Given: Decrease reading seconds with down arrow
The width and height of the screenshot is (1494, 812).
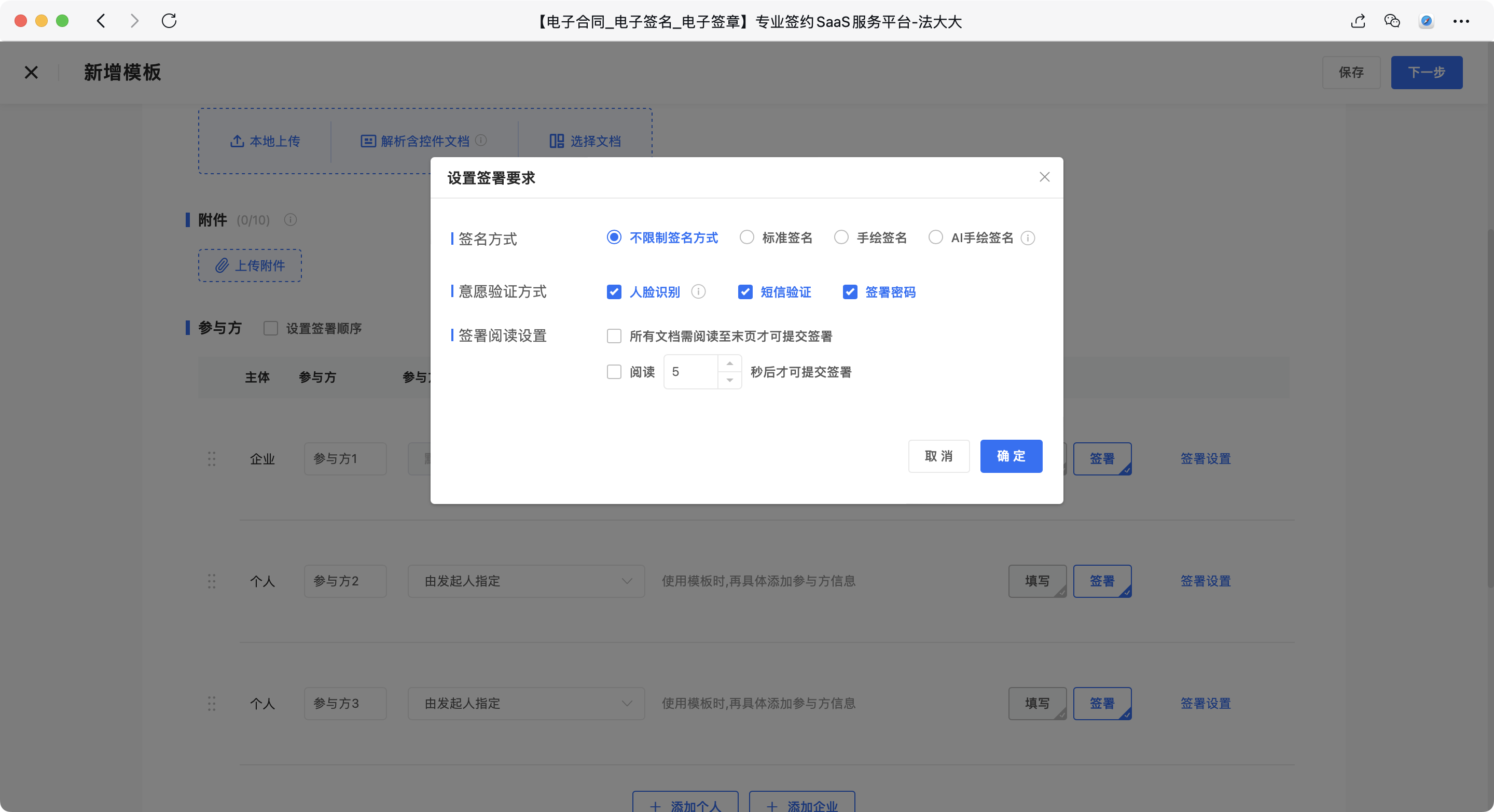Looking at the screenshot, I should pyautogui.click(x=729, y=380).
